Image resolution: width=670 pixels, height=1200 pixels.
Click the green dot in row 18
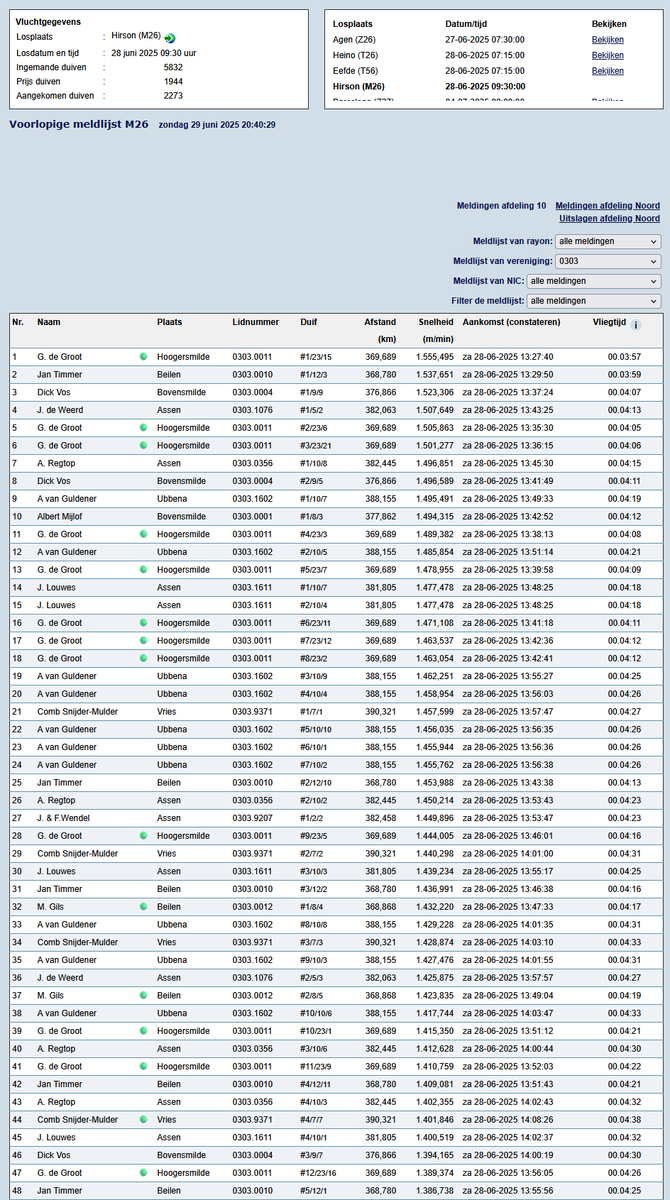pyautogui.click(x=143, y=658)
